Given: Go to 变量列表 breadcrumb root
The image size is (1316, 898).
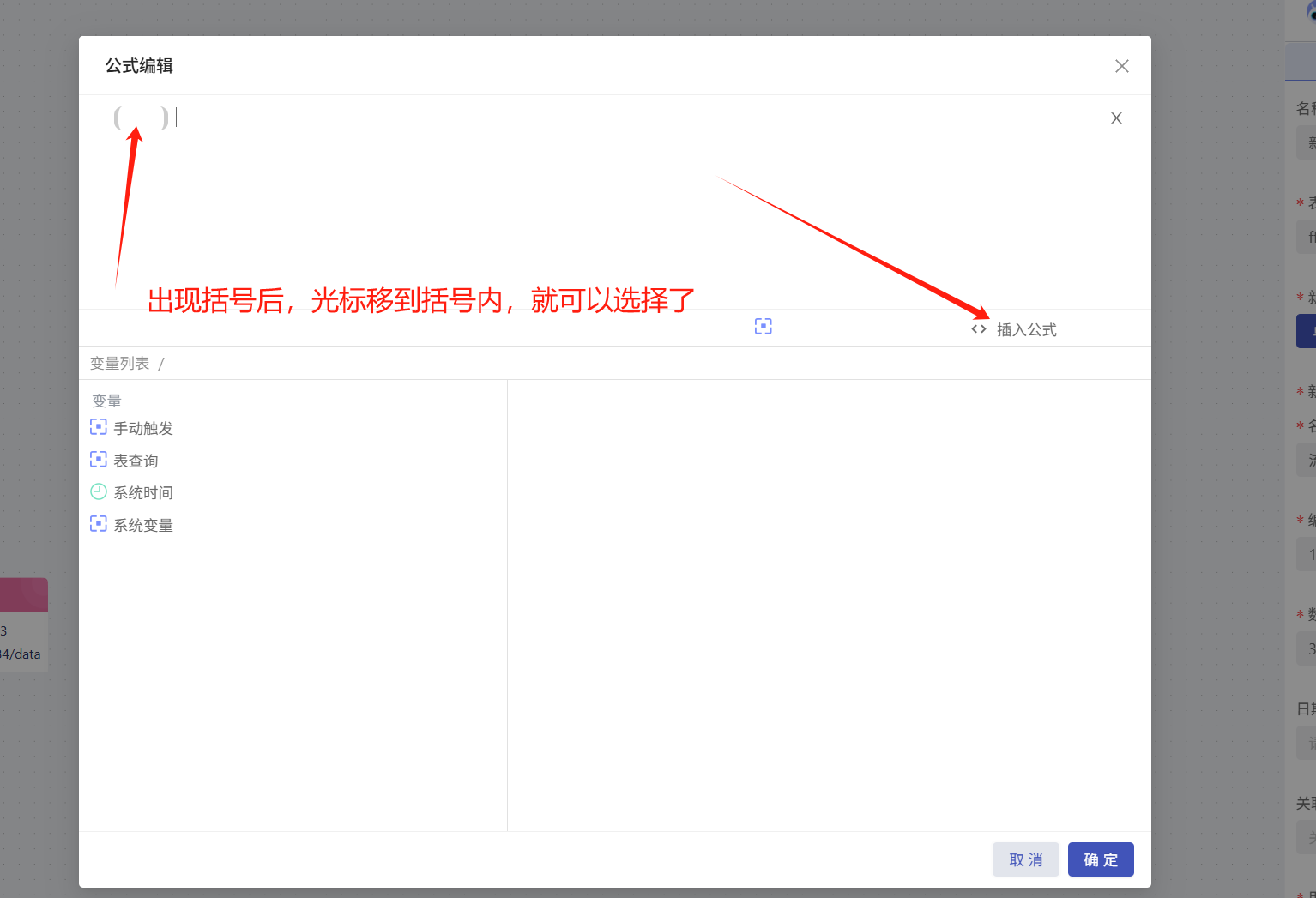Looking at the screenshot, I should pyautogui.click(x=119, y=364).
